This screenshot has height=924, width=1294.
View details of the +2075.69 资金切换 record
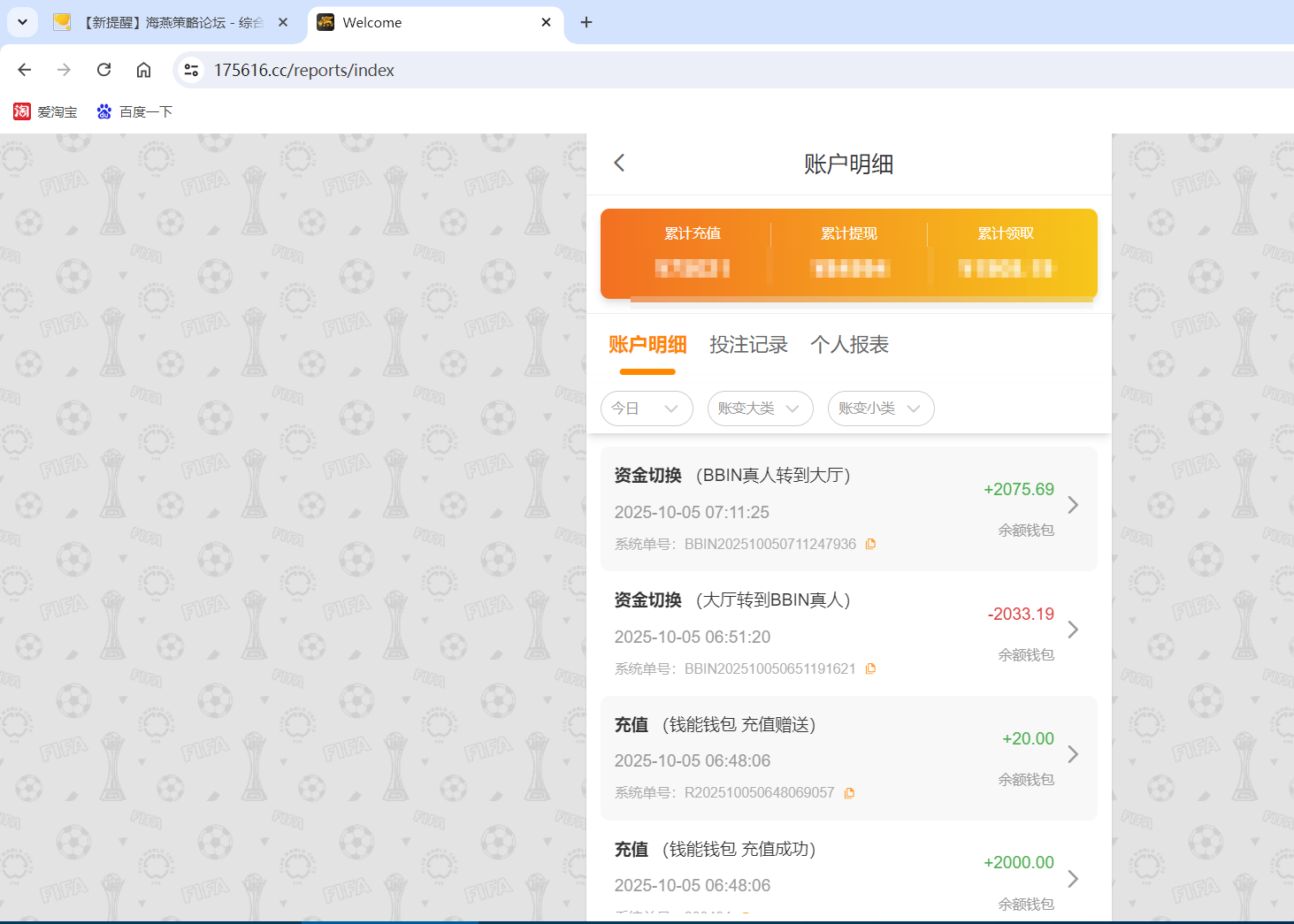(x=1073, y=505)
